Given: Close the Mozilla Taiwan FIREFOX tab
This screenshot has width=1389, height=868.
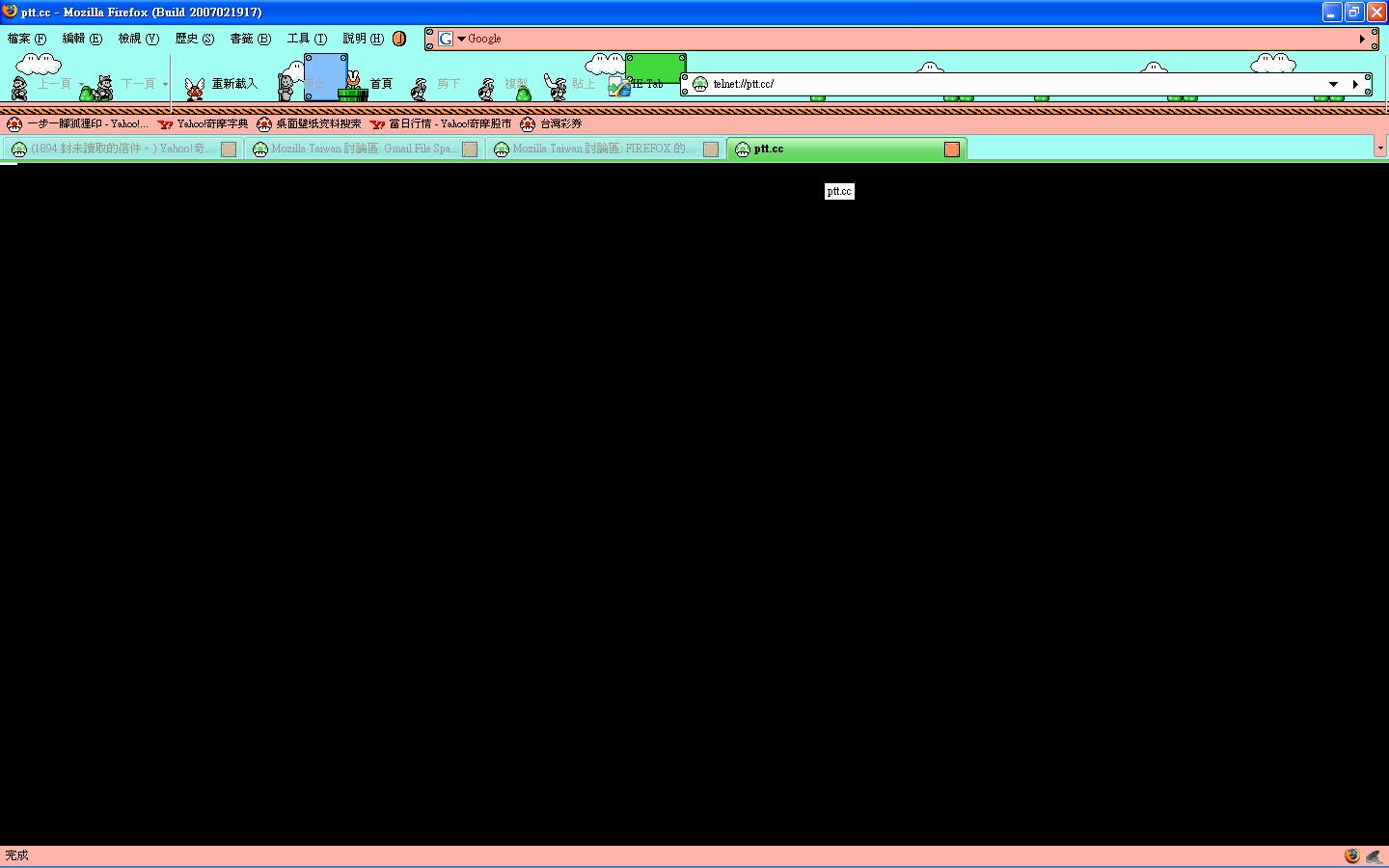Looking at the screenshot, I should coord(711,149).
